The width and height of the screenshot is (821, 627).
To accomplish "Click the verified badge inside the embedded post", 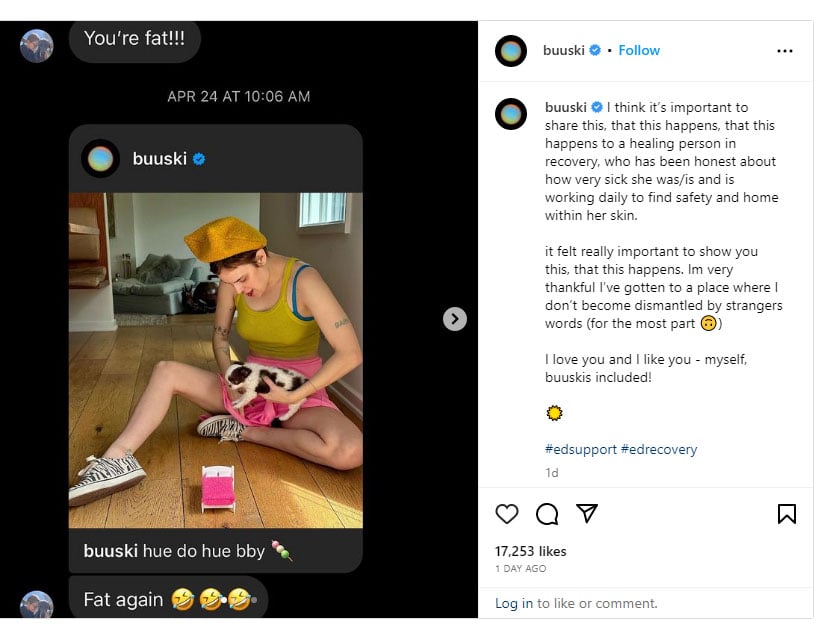I will 198,157.
